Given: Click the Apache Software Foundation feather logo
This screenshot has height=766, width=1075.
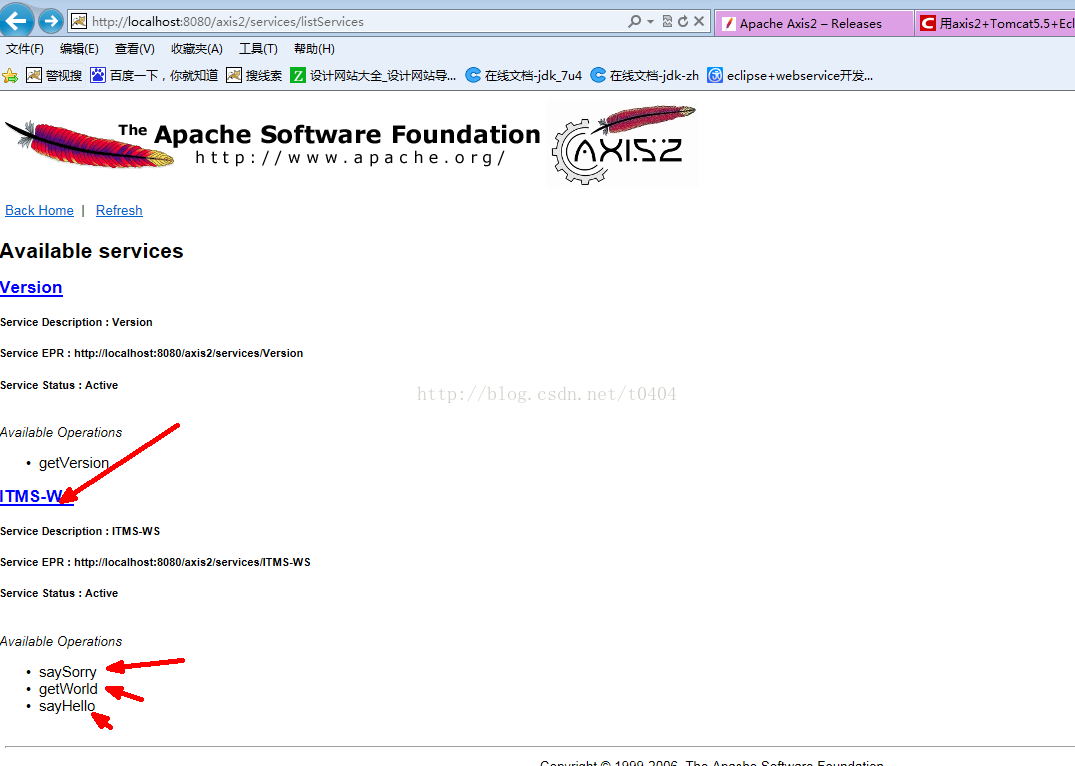Looking at the screenshot, I should tap(273, 143).
